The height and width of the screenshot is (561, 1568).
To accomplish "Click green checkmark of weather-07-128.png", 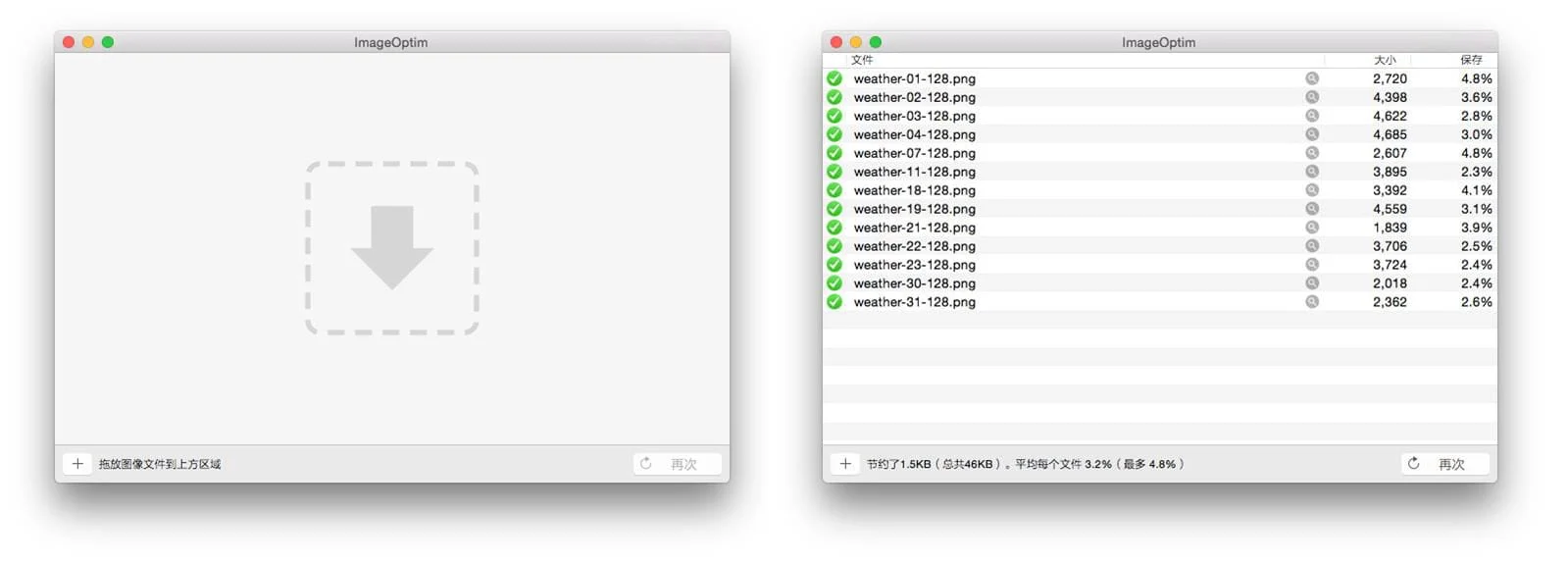I will tap(835, 153).
